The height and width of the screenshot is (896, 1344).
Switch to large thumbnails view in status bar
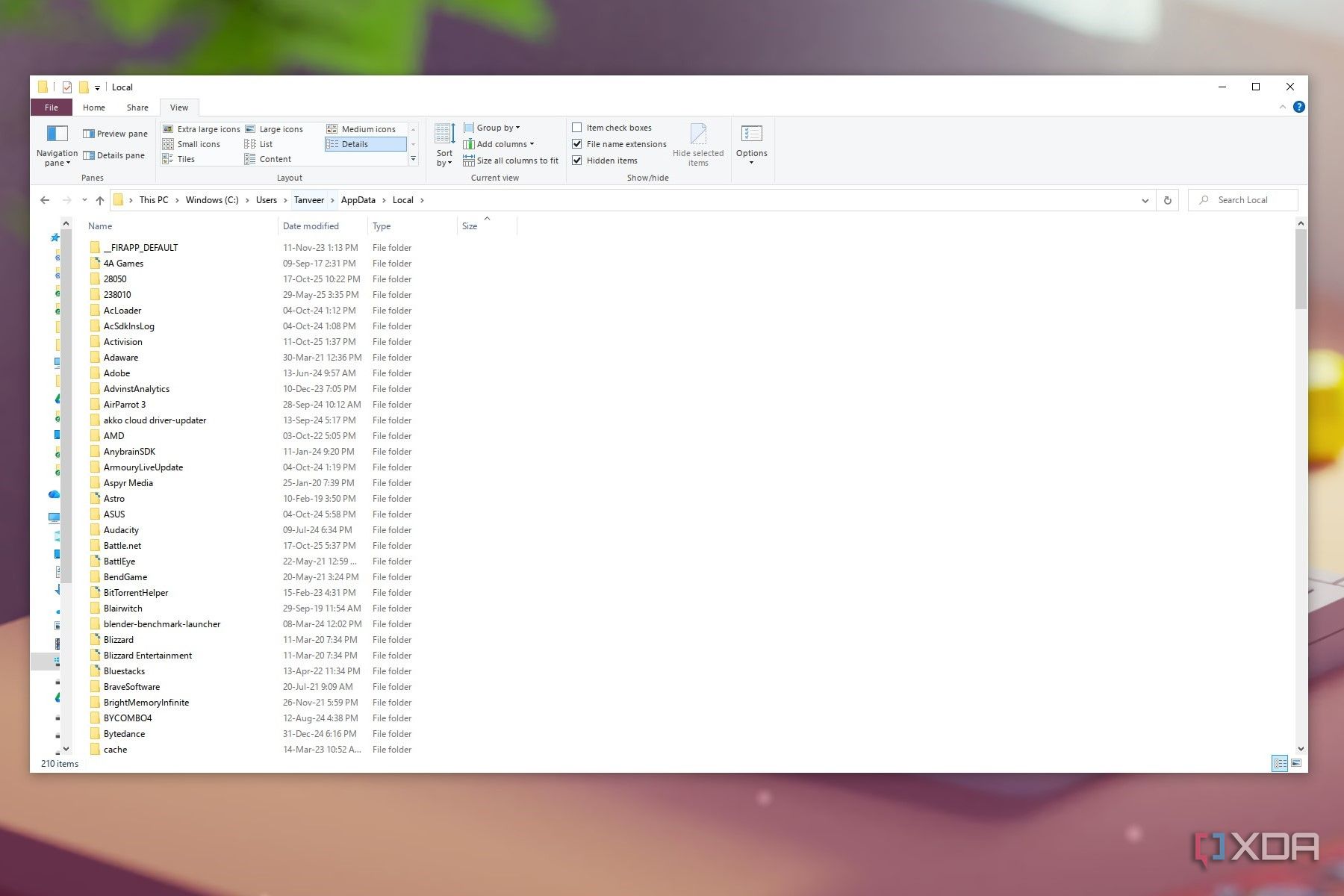1296,763
